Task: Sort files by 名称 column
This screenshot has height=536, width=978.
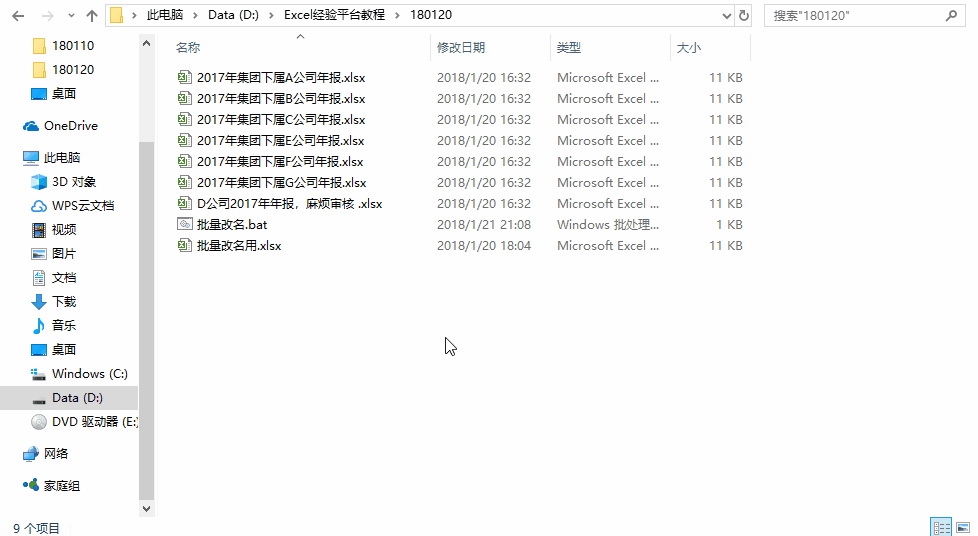Action: coord(188,47)
